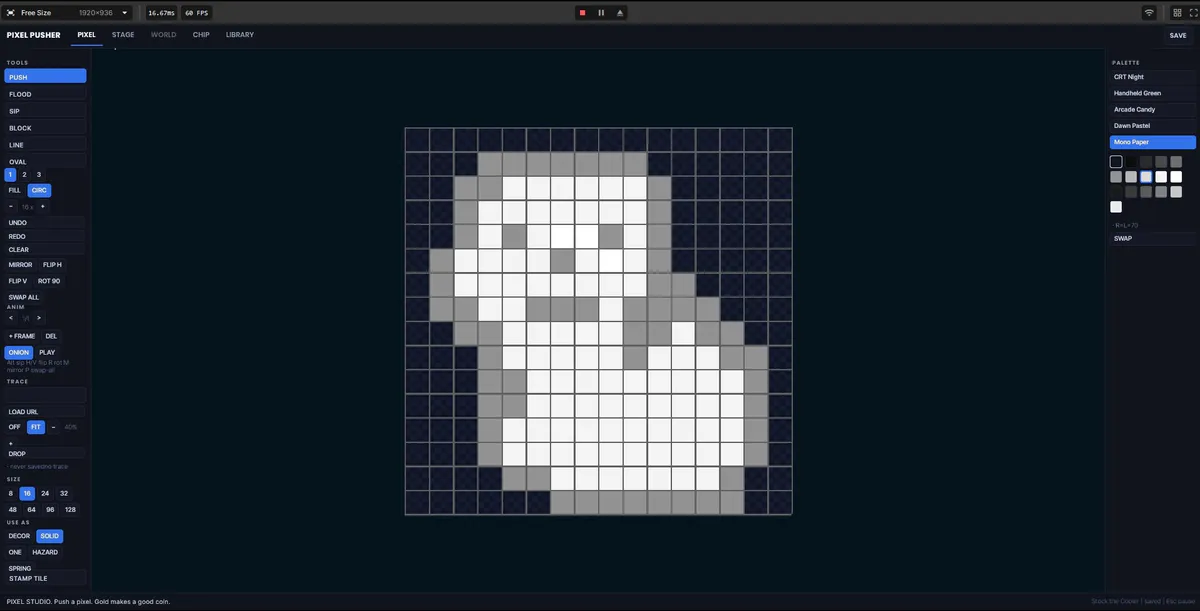Choose the Arcade Candy palette
This screenshot has height=611, width=1200.
point(1152,109)
